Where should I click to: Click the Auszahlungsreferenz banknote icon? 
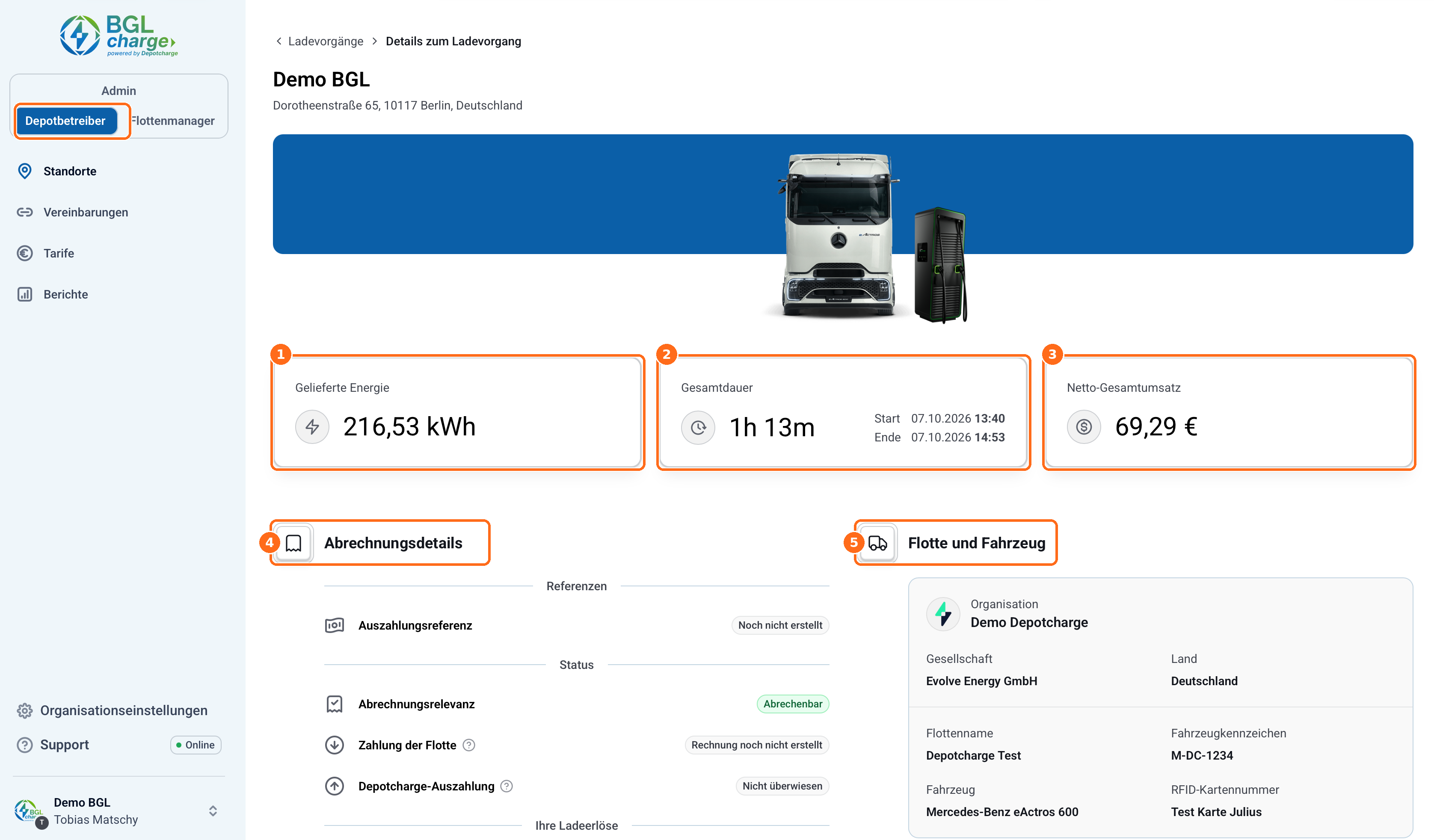[334, 625]
